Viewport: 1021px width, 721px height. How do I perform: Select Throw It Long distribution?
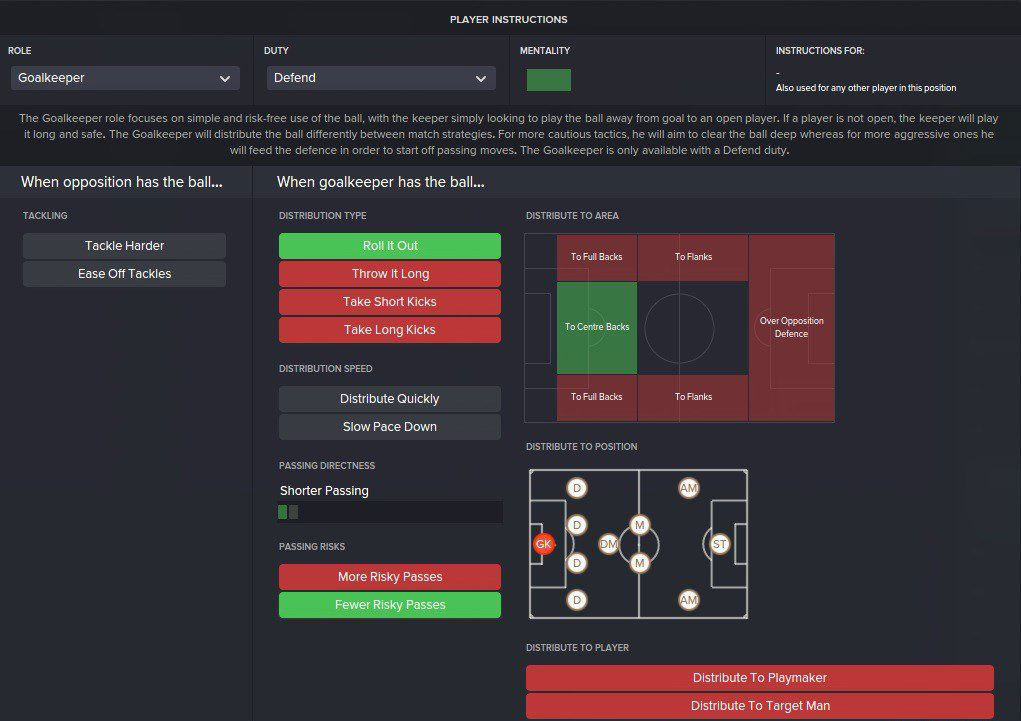[x=390, y=274]
